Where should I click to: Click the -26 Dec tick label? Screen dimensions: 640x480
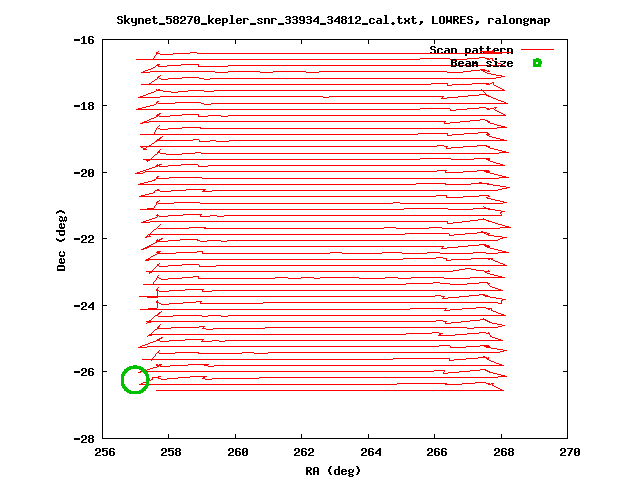tap(84, 372)
